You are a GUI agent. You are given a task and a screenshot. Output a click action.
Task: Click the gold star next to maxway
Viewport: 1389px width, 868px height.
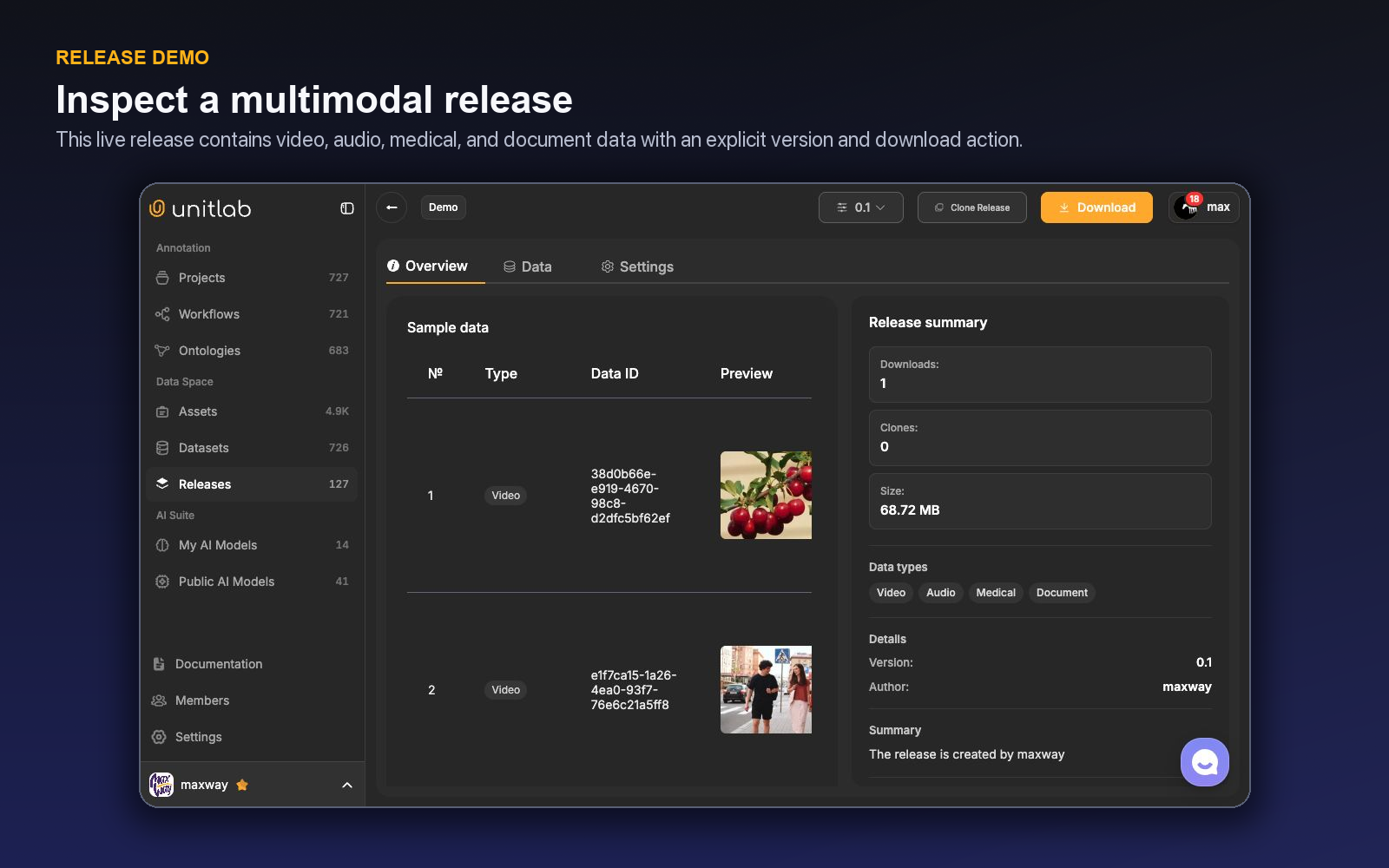click(242, 785)
